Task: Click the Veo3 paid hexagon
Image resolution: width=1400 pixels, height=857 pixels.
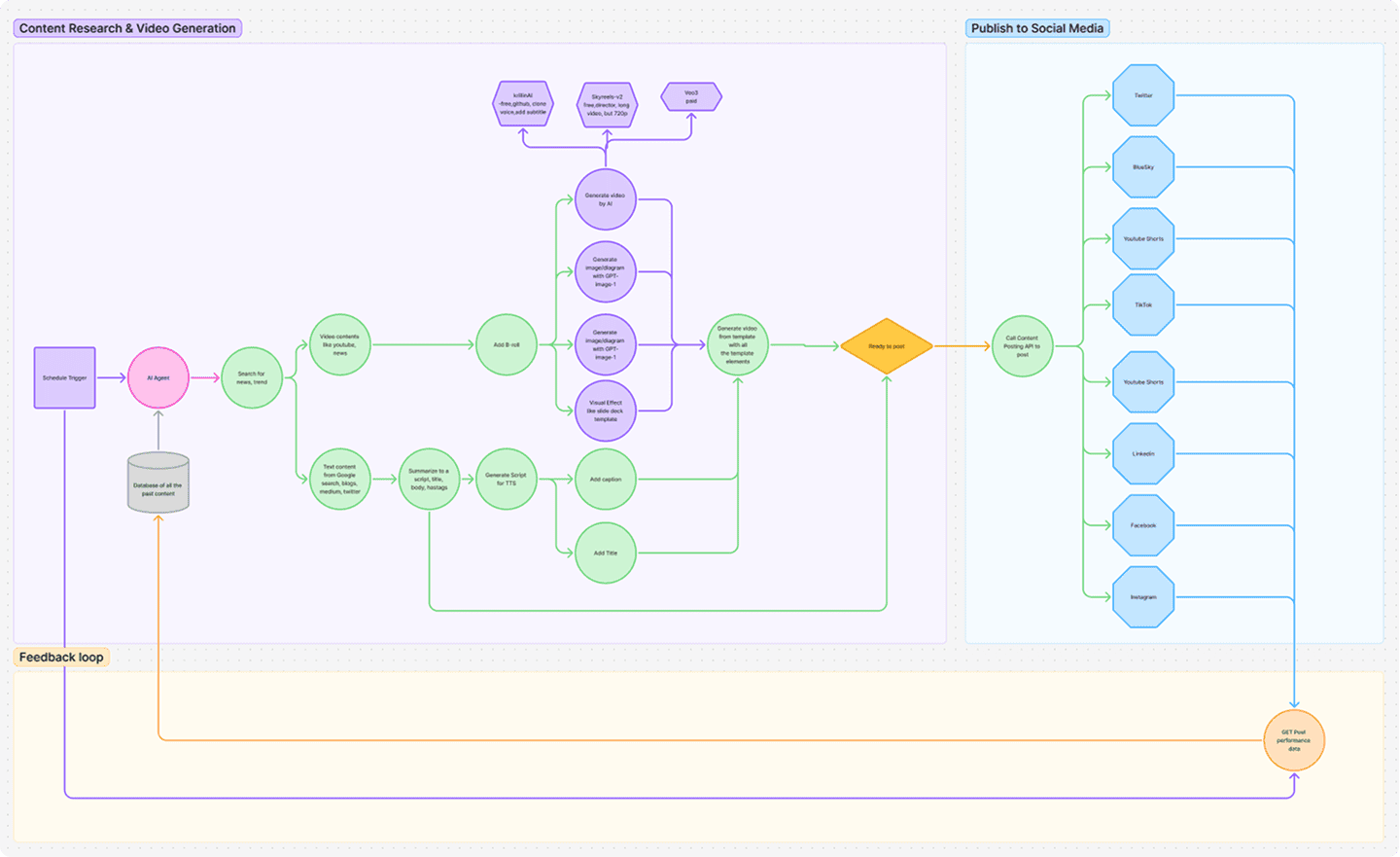Action: (691, 96)
